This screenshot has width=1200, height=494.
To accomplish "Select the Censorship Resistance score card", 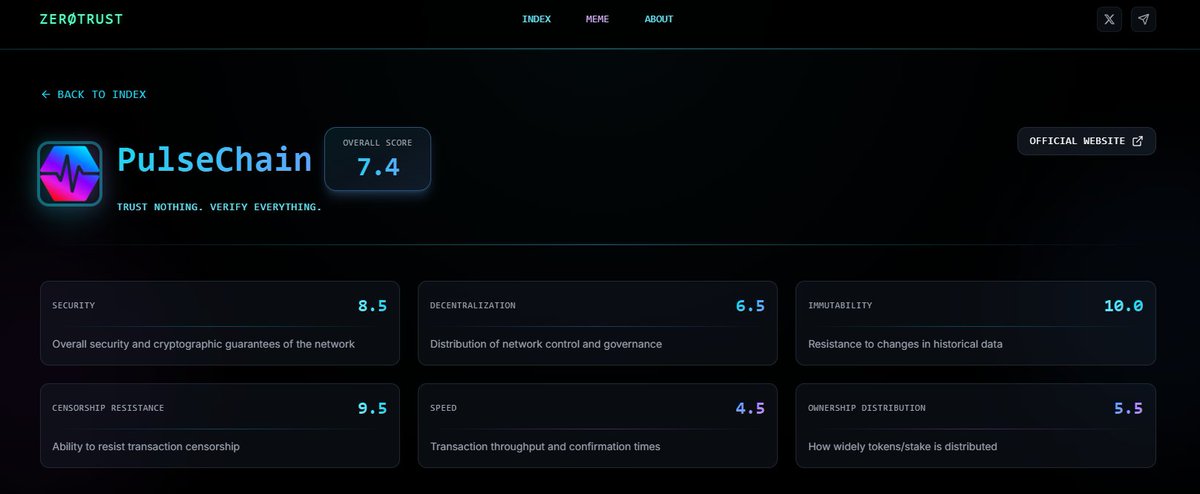I will [x=220, y=425].
